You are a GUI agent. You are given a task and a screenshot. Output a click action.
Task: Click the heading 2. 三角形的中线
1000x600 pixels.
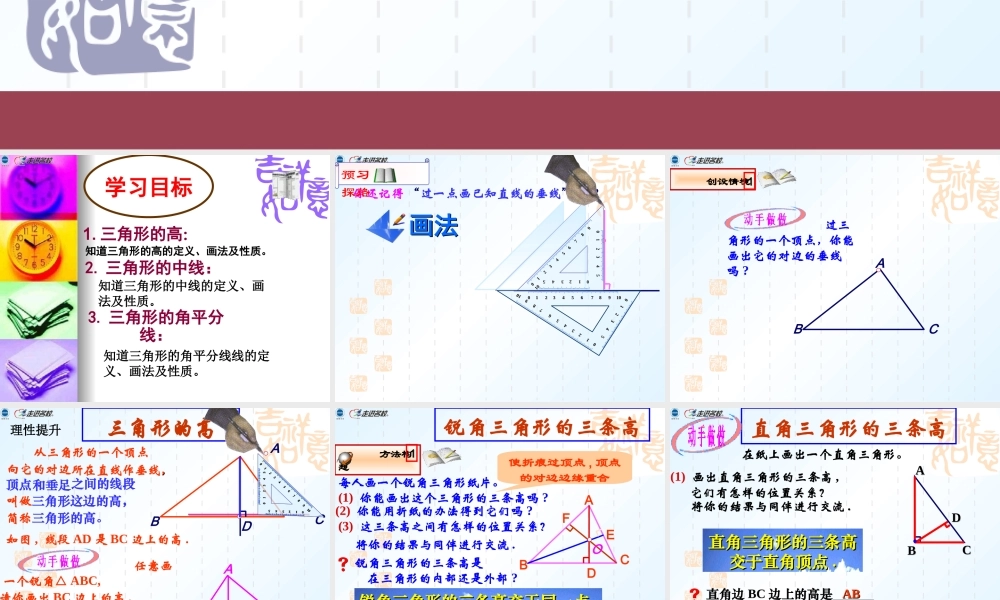pos(149,267)
